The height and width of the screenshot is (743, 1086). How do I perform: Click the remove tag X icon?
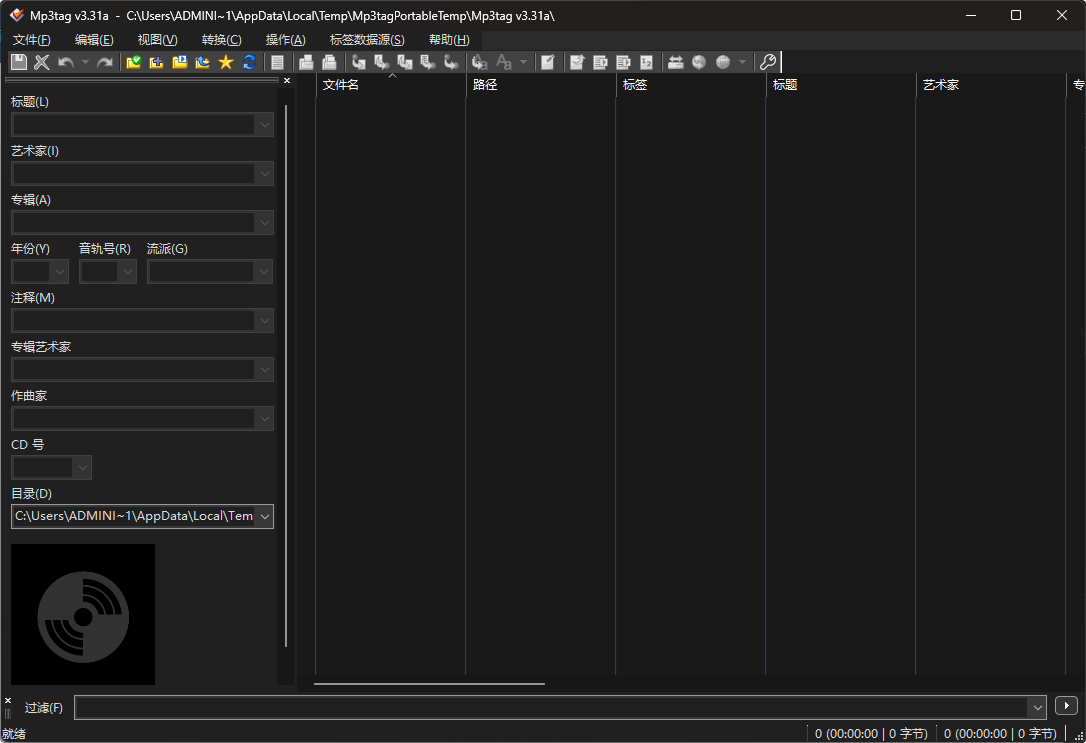[42, 62]
